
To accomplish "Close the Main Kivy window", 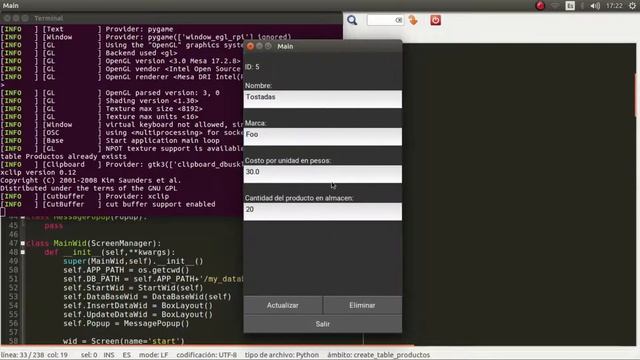I will click(x=250, y=46).
